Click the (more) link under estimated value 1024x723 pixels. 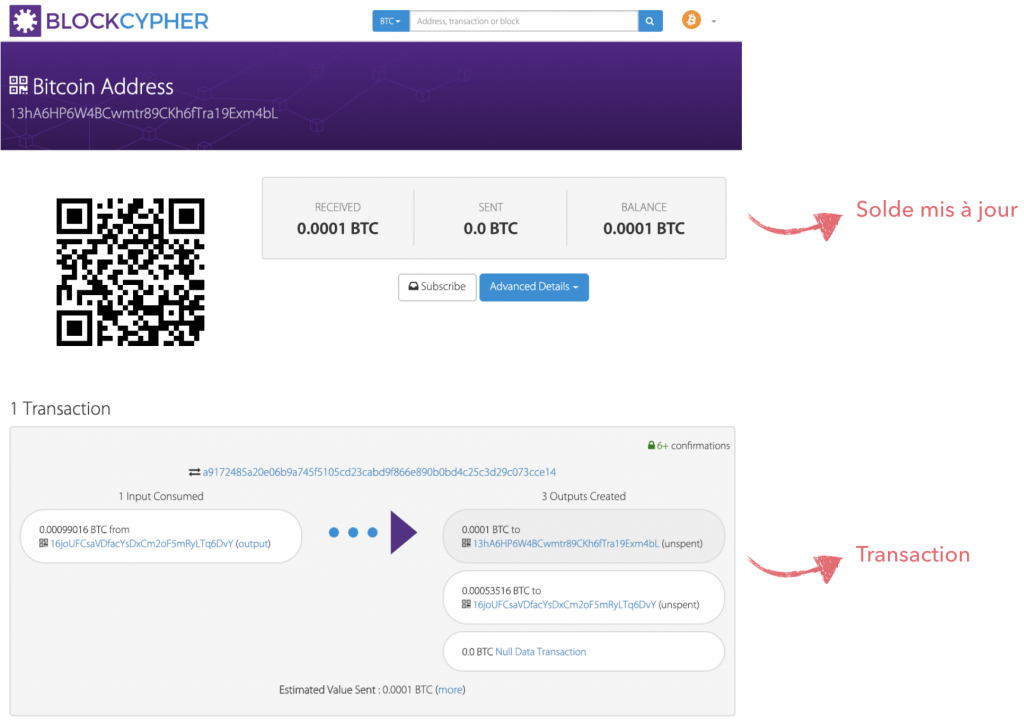(450, 689)
